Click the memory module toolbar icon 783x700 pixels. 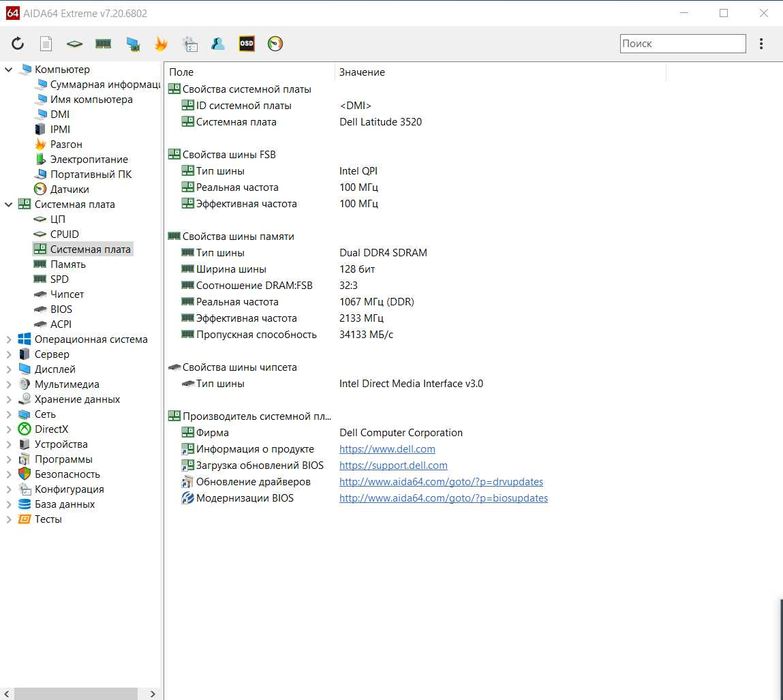[x=103, y=44]
